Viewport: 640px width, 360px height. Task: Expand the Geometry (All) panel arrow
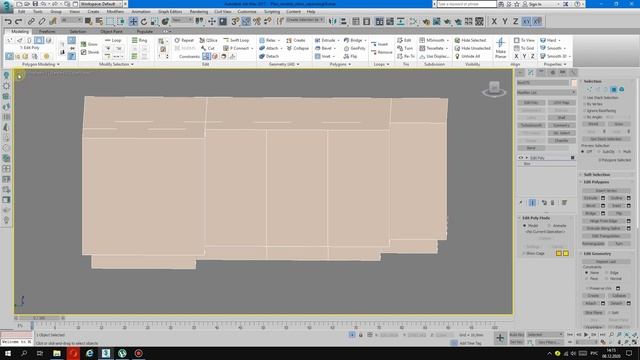click(x=298, y=64)
